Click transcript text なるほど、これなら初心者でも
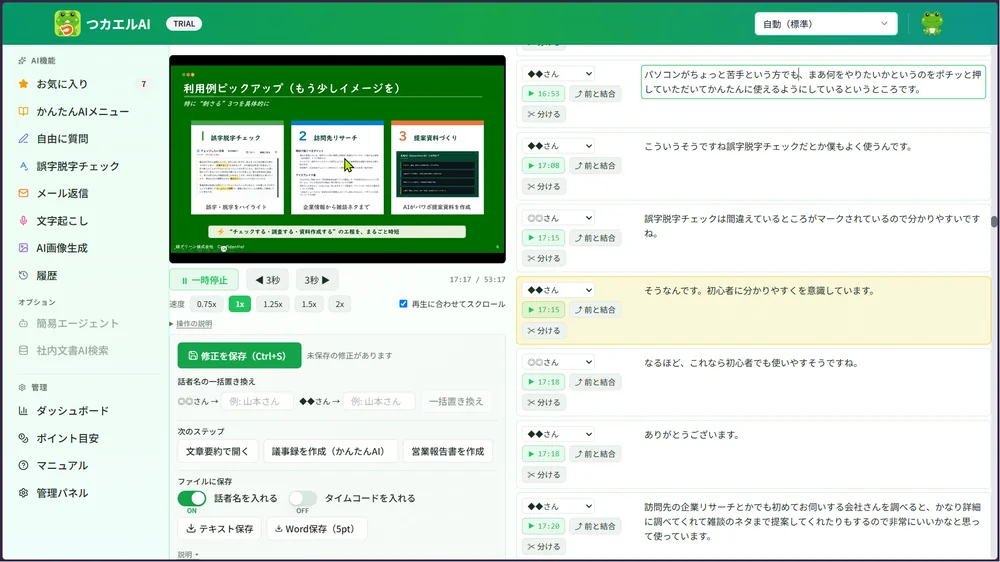 click(751, 363)
